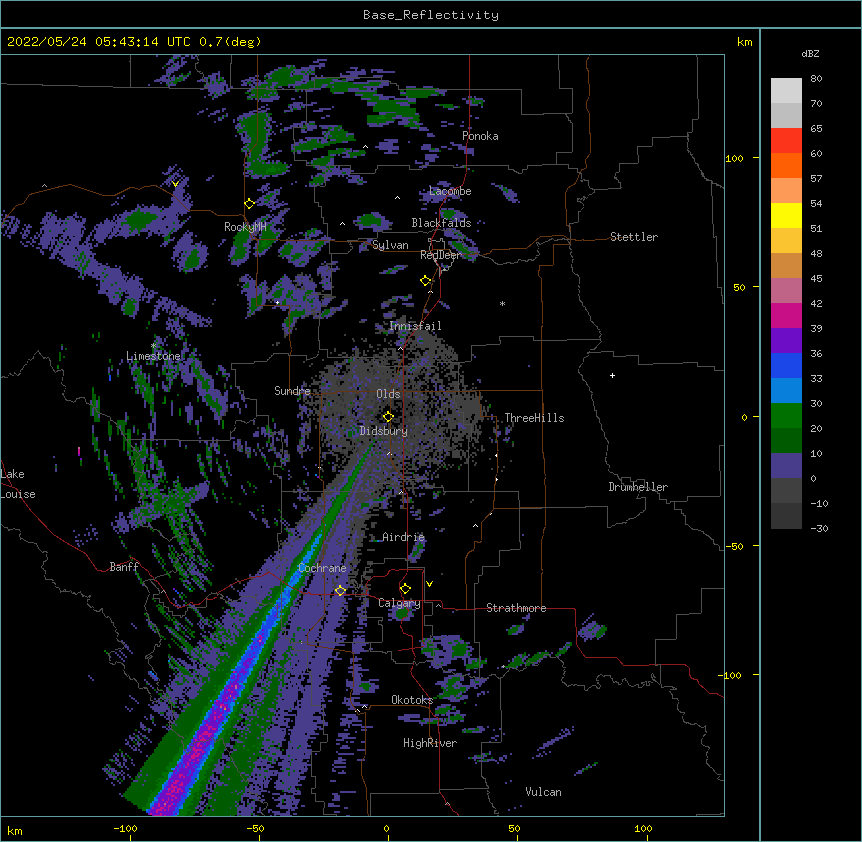Click the Banff label
862x842 pixels.
coord(124,567)
